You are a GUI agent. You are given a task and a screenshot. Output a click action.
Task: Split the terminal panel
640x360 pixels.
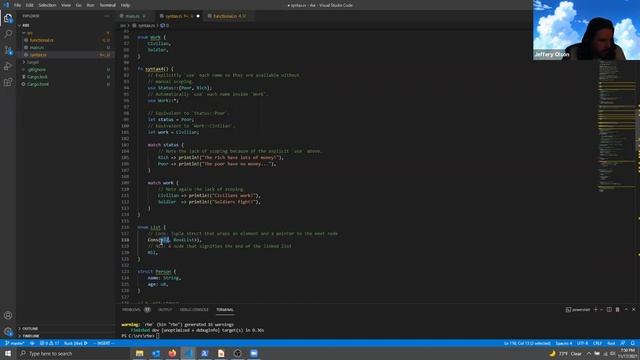pos(609,310)
